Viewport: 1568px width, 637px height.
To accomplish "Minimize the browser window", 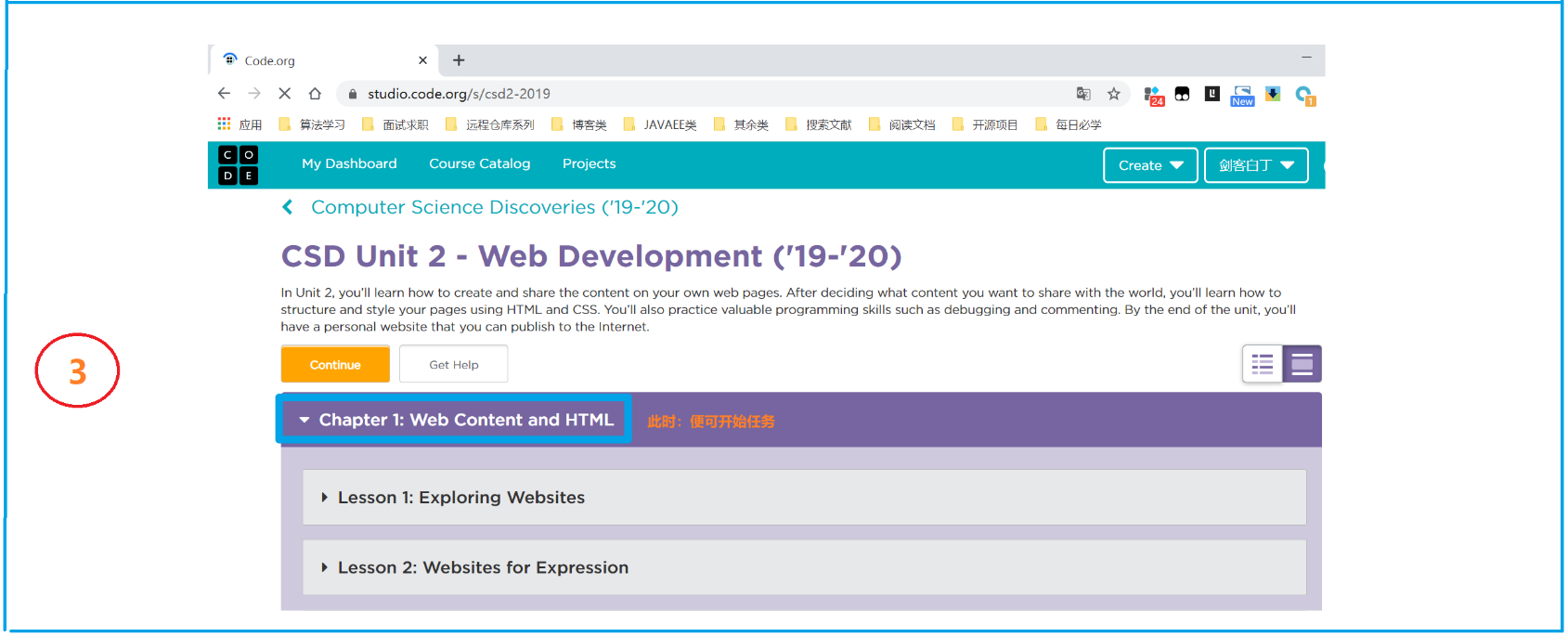I will click(x=1306, y=58).
